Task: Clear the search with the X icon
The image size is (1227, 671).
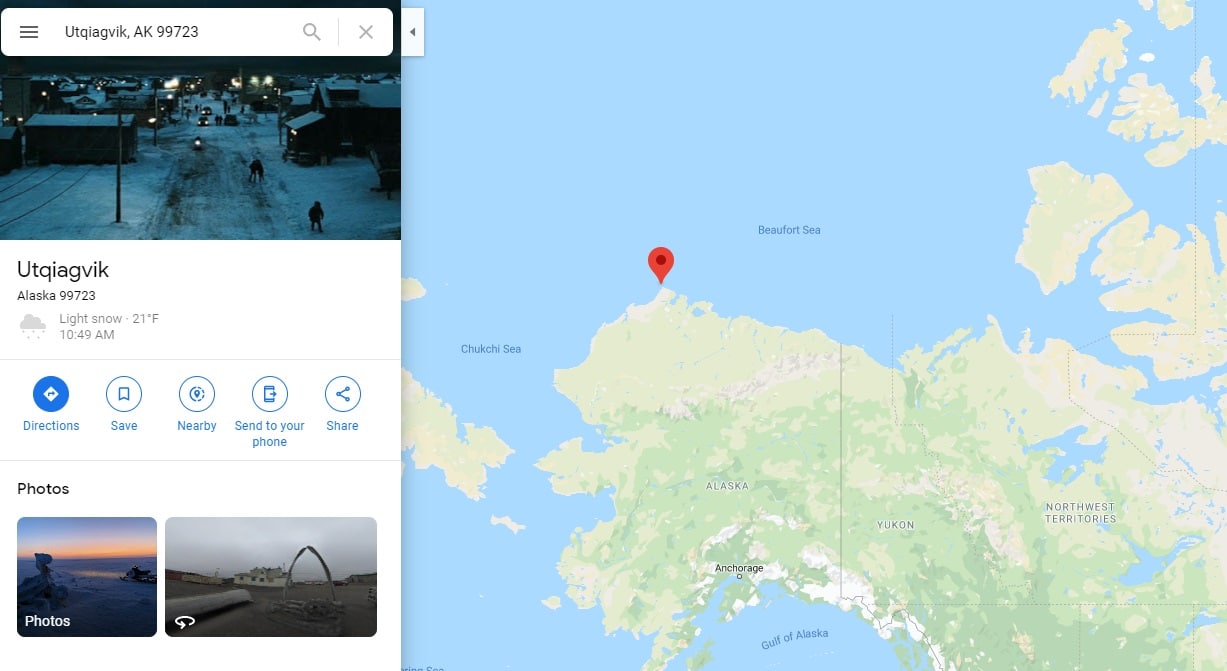Action: pyautogui.click(x=366, y=32)
